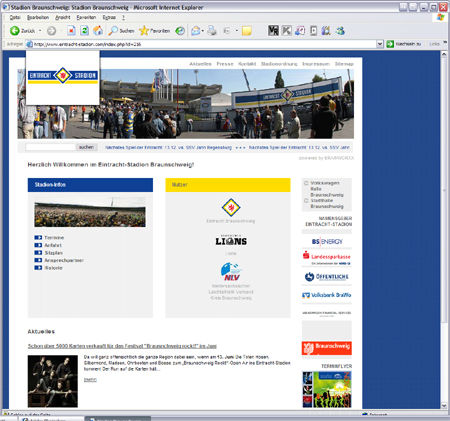The image size is (450, 421).
Task: Click the Eintracht Braunschweig diamond crest logo
Action: 231,207
